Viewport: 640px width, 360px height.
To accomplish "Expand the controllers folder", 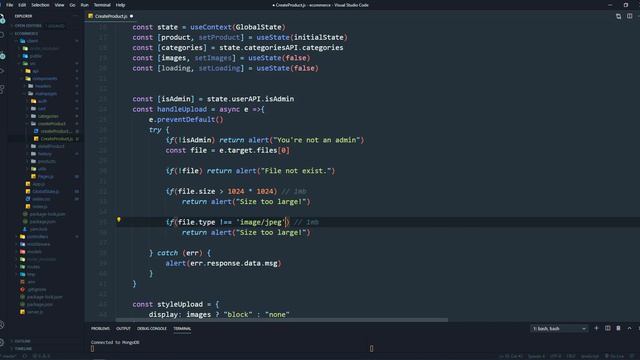I will coord(37,237).
